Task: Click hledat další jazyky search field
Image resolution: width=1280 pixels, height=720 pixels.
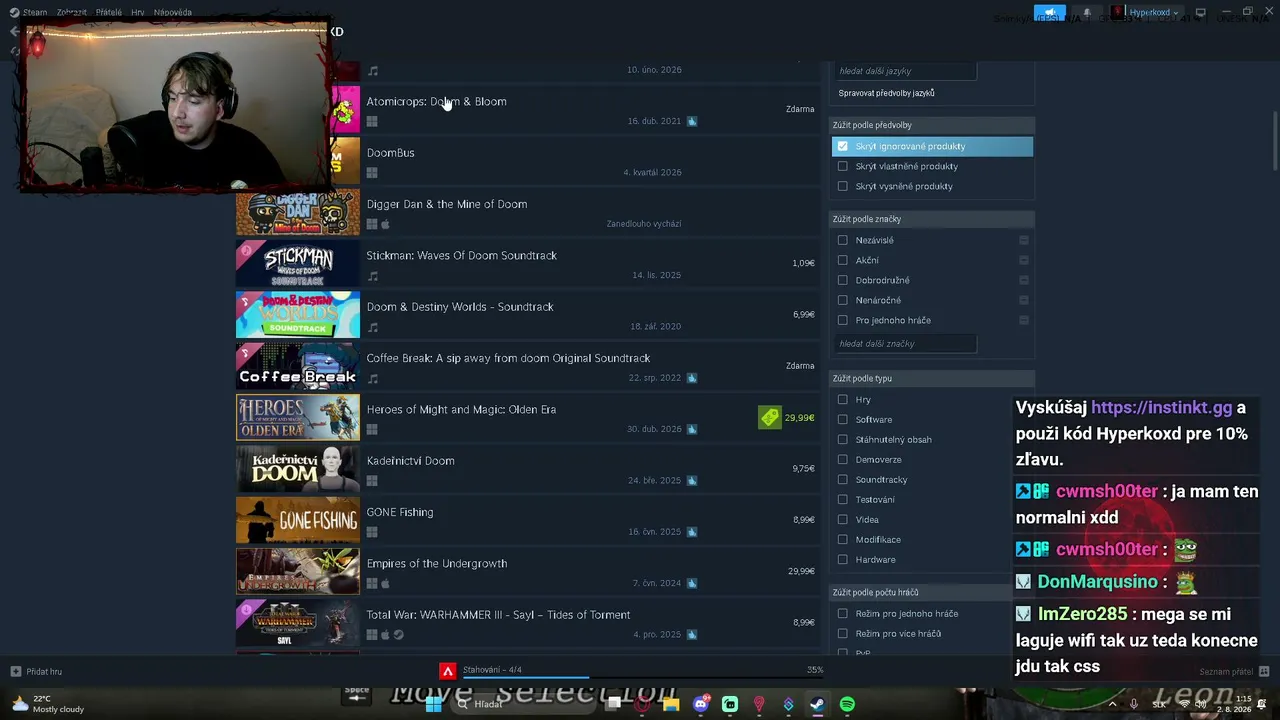Action: pos(906,71)
